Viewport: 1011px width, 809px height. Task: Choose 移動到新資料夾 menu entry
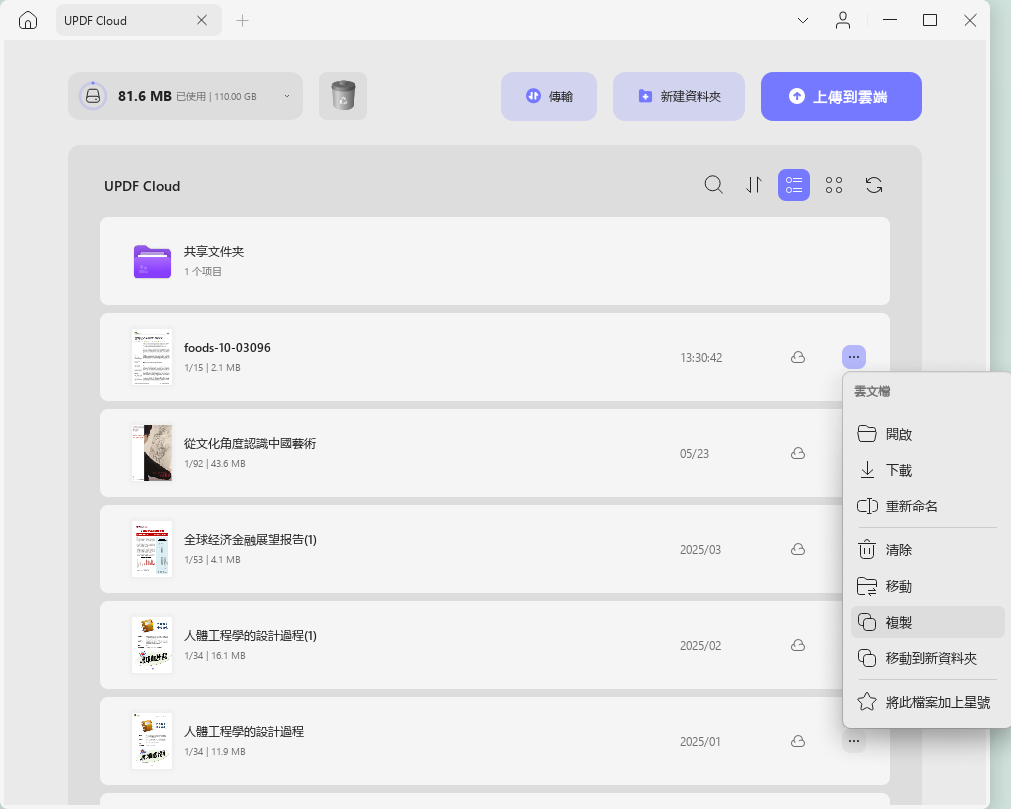[x=927, y=658]
